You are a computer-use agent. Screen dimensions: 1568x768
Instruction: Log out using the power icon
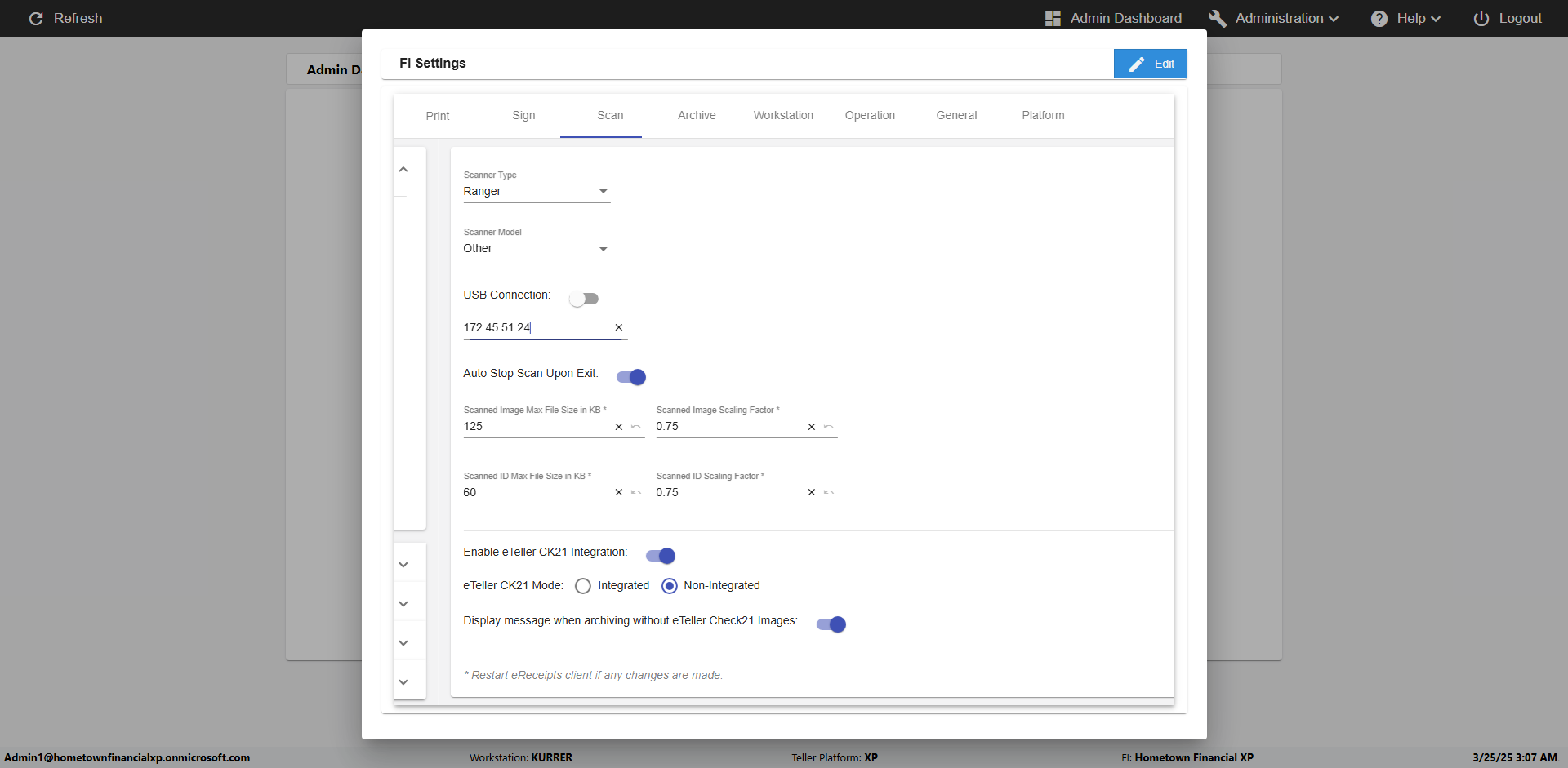coord(1481,18)
